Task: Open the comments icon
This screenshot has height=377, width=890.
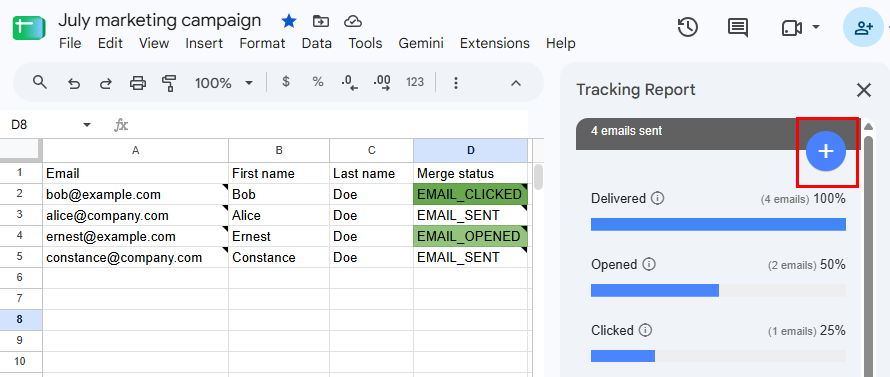Action: [x=737, y=27]
